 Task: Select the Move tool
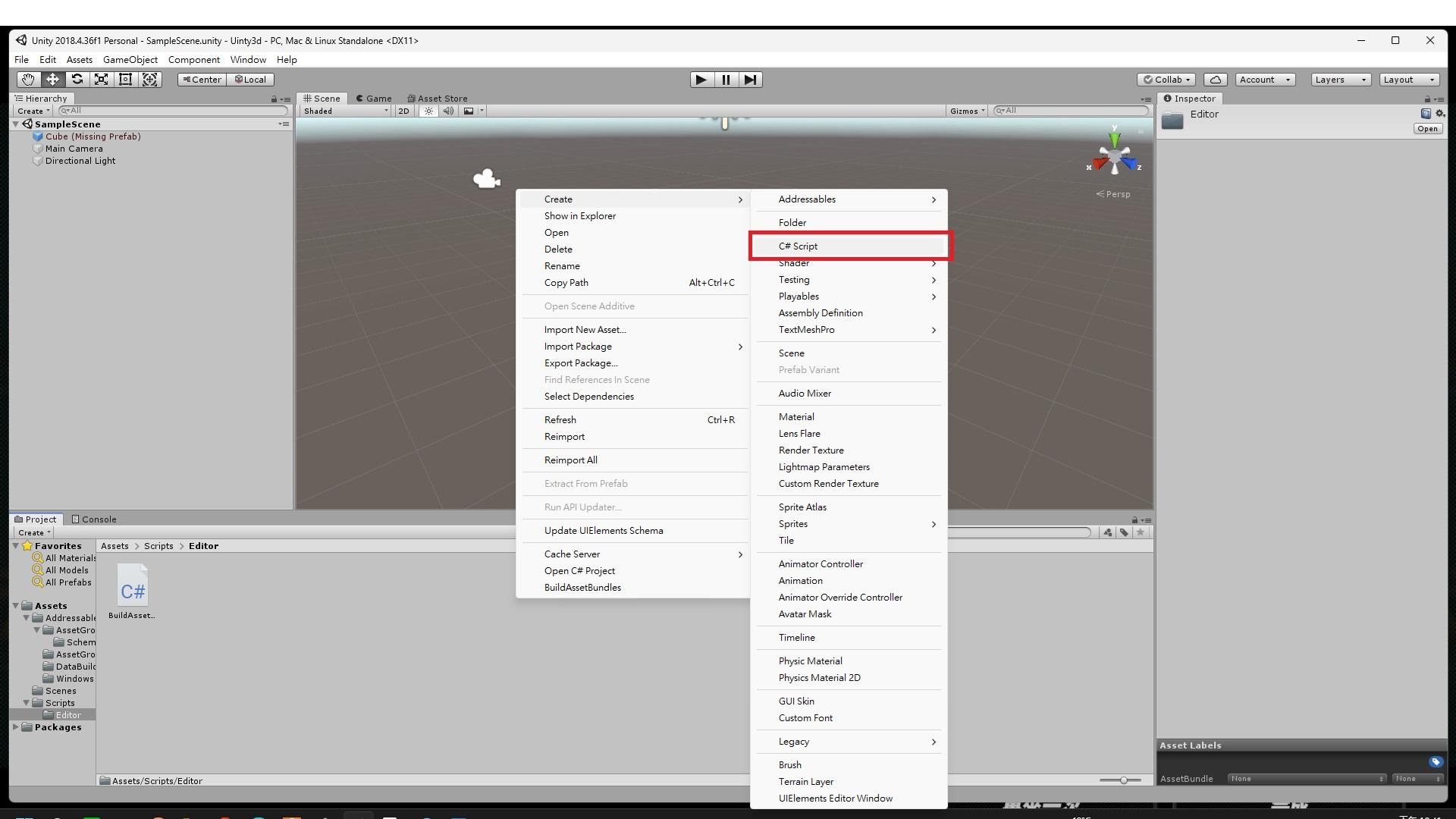point(52,79)
